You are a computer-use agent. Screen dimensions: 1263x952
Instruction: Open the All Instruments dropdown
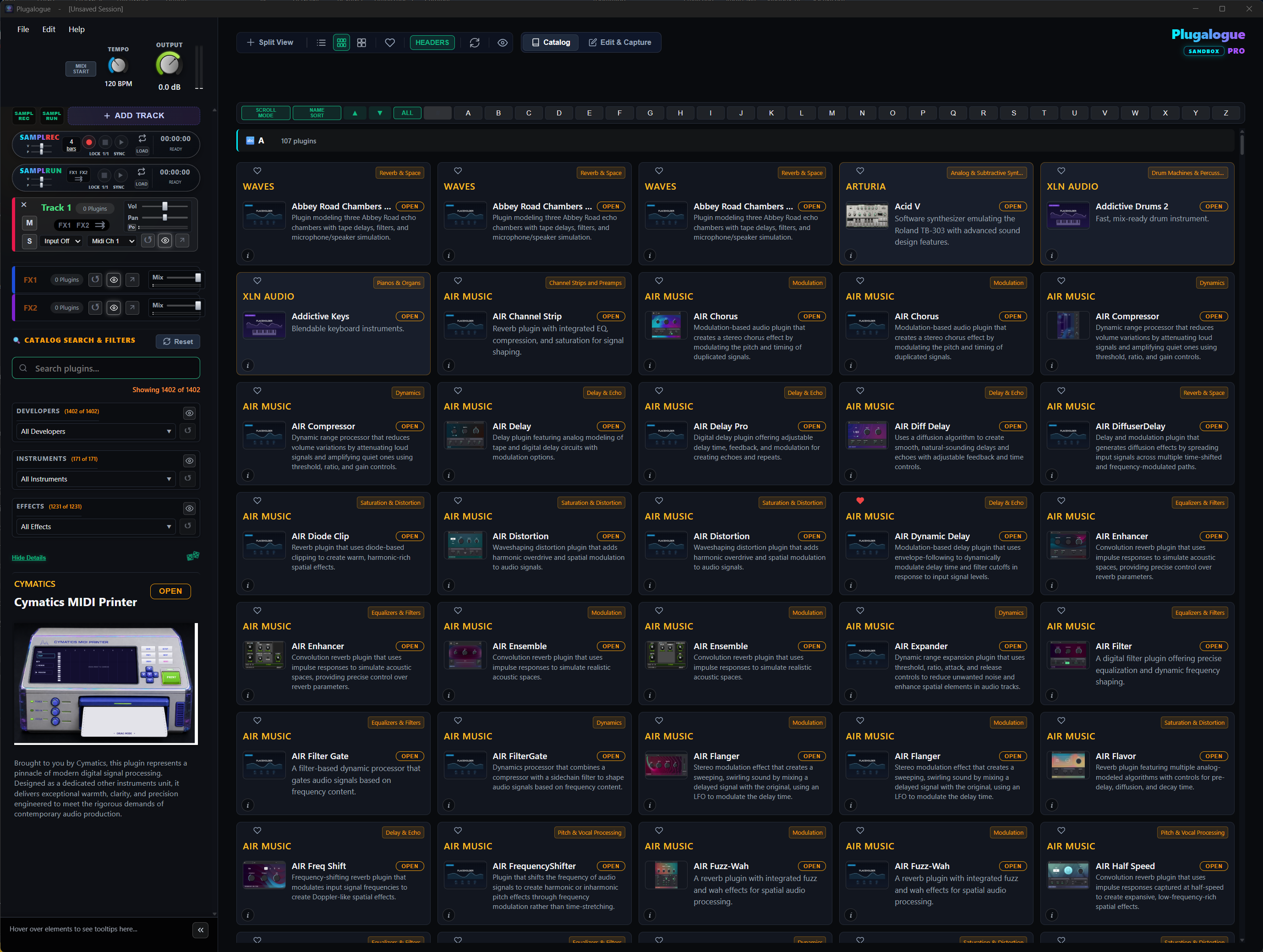95,479
